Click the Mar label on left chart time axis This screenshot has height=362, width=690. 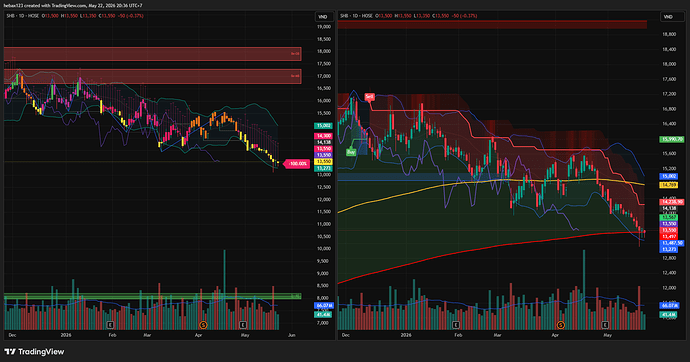147,335
